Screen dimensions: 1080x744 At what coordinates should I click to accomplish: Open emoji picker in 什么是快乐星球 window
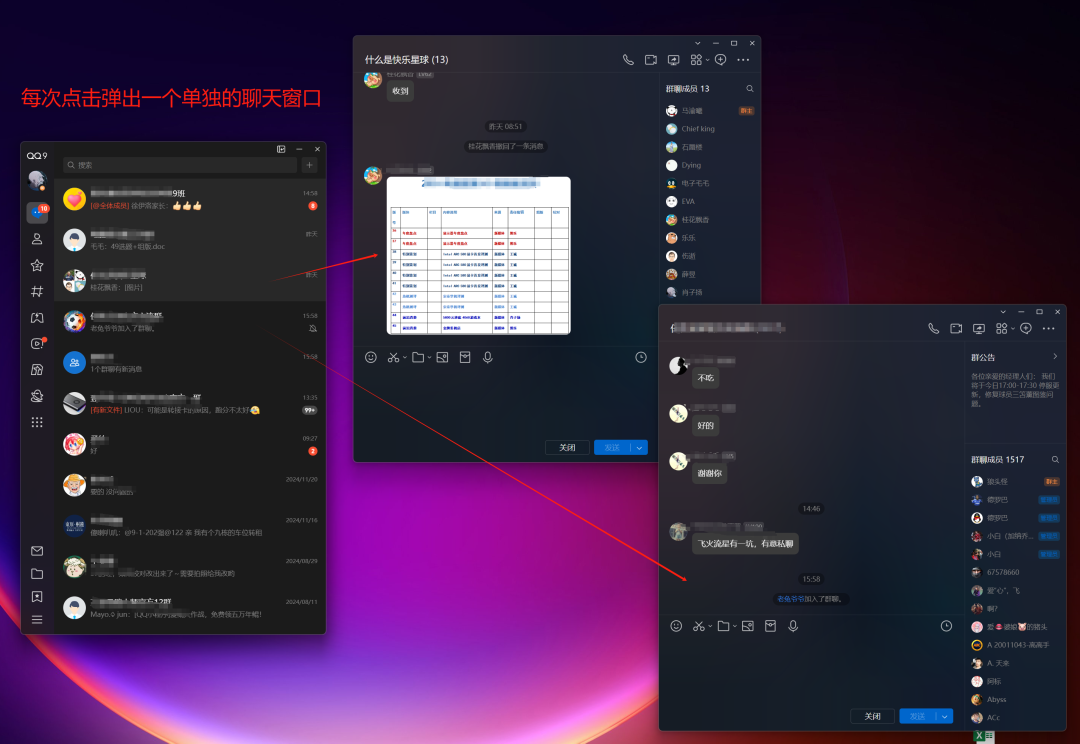coord(371,358)
